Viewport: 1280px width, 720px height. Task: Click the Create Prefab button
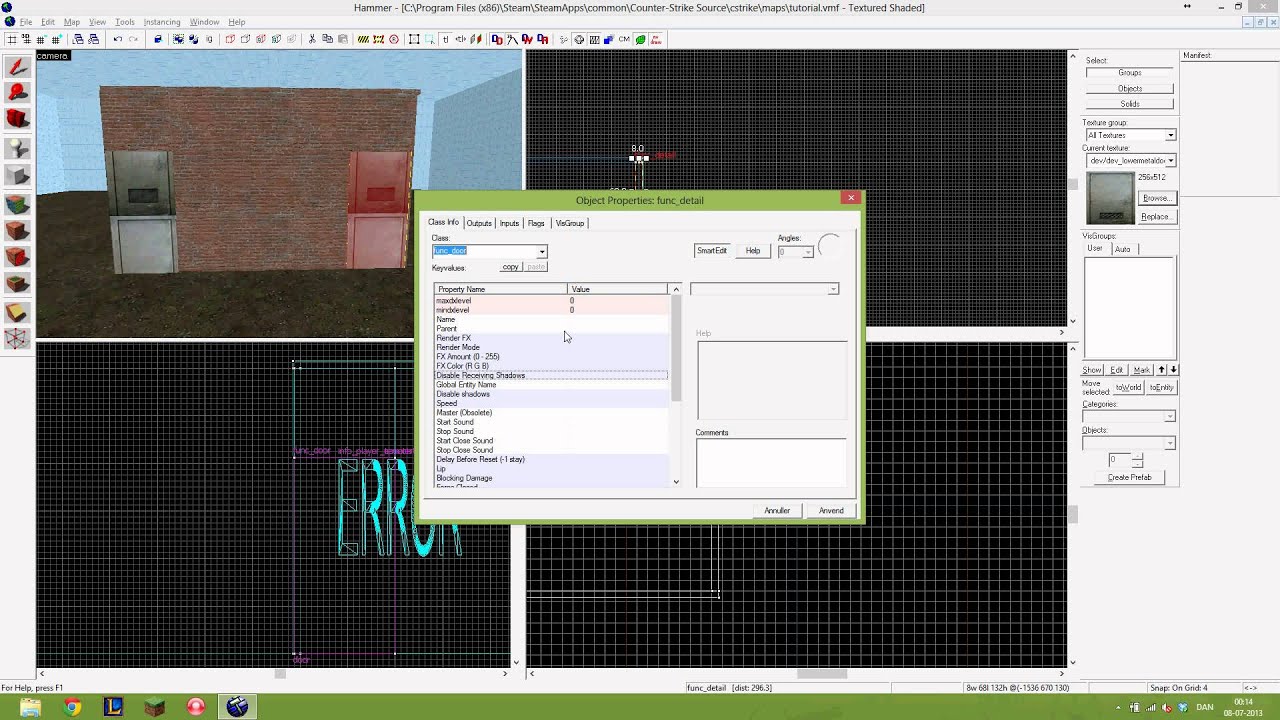point(1130,478)
